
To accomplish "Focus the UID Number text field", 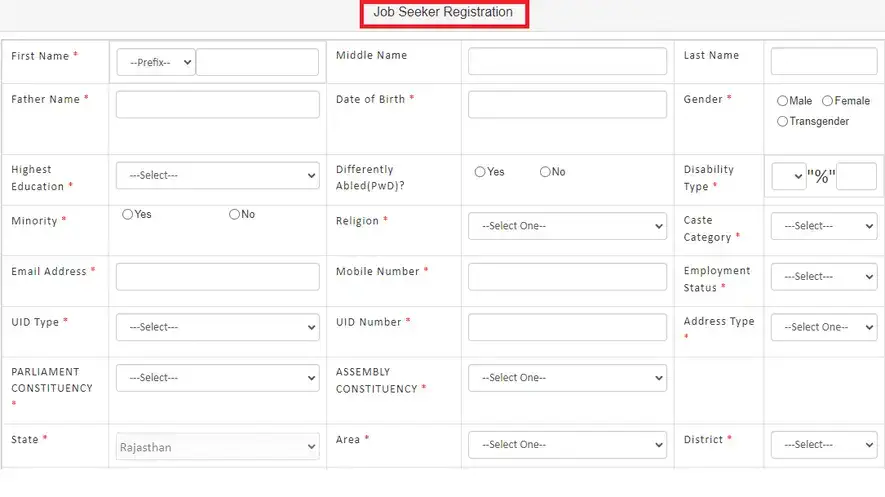I will pos(567,327).
